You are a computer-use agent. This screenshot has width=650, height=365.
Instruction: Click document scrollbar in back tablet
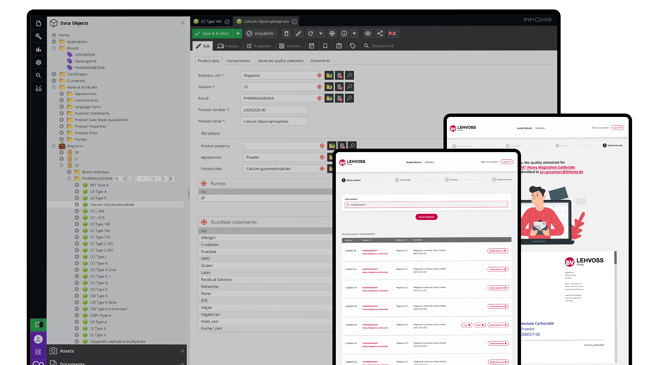click(x=616, y=257)
